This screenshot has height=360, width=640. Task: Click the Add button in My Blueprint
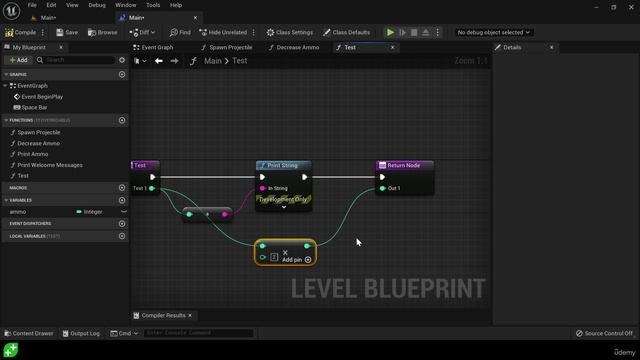[18, 60]
